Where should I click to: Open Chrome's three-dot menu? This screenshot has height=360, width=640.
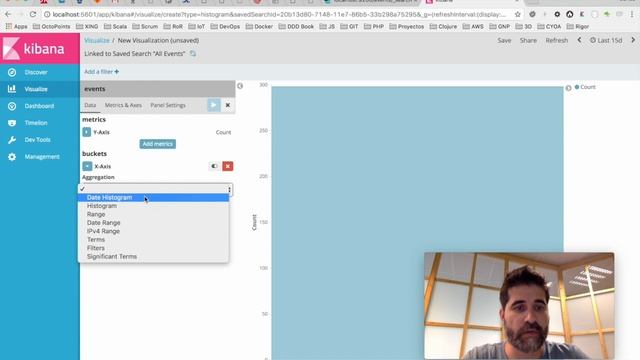[632, 14]
